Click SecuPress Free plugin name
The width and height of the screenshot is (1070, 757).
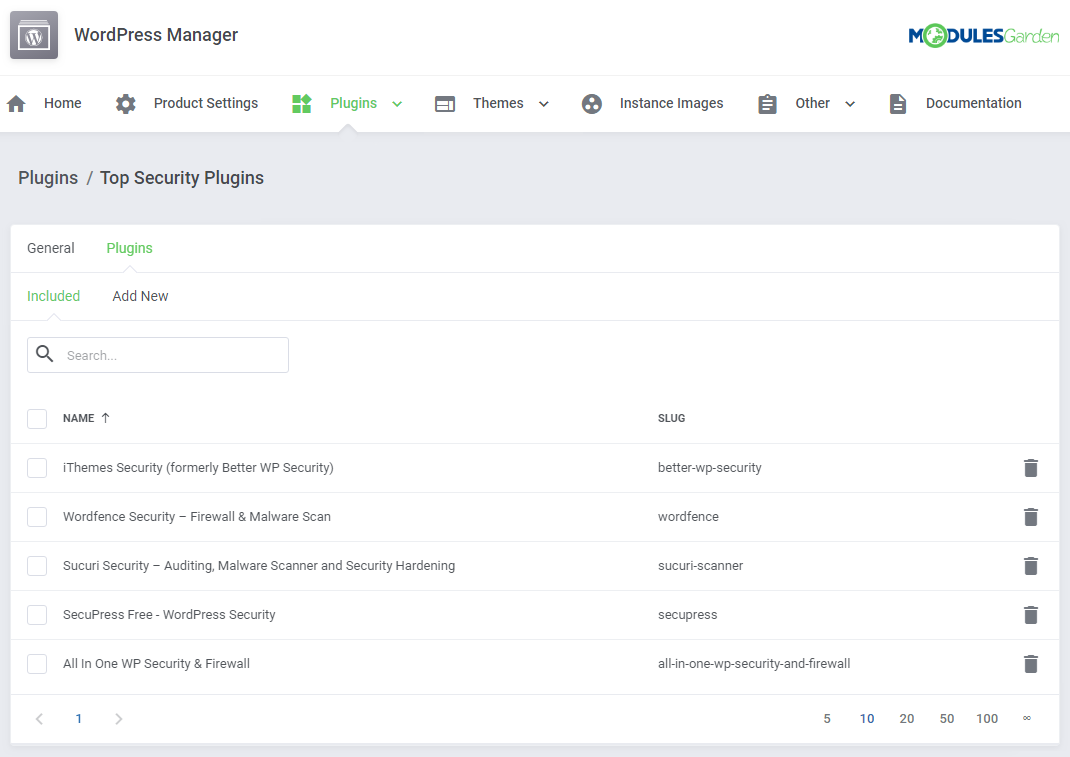coord(169,615)
